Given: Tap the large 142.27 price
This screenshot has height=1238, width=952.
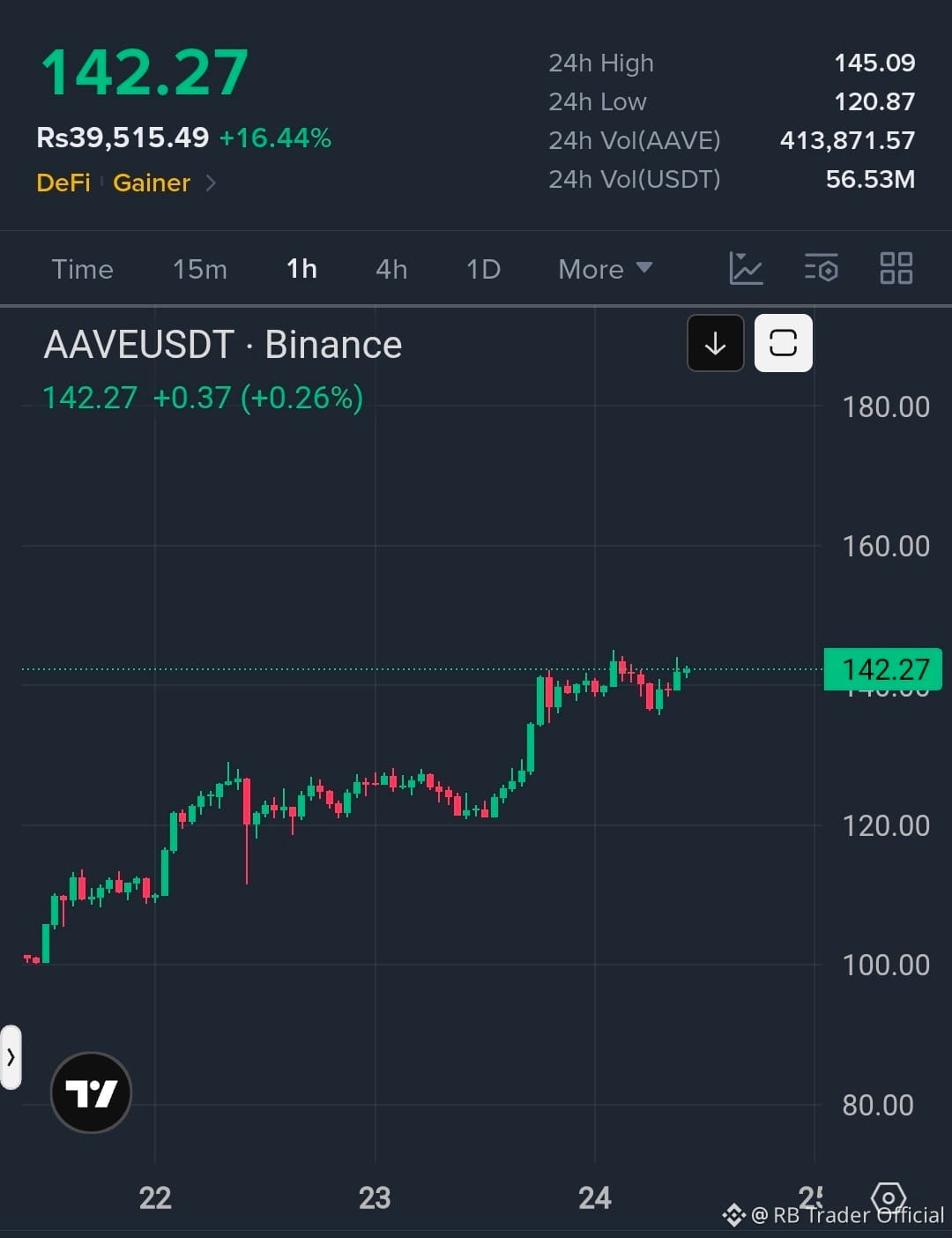Looking at the screenshot, I should point(145,72).
